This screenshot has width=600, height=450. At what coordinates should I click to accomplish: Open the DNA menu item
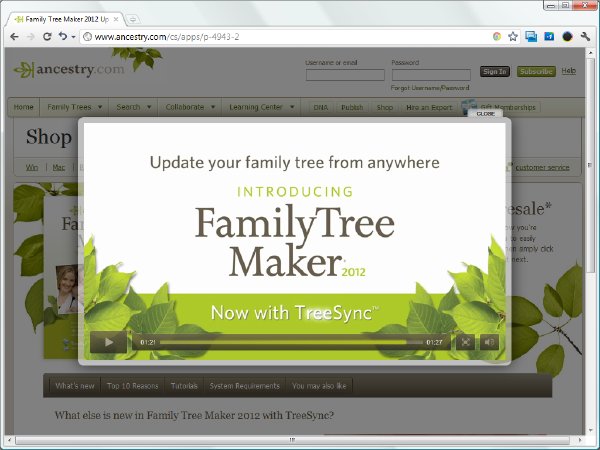click(x=321, y=108)
